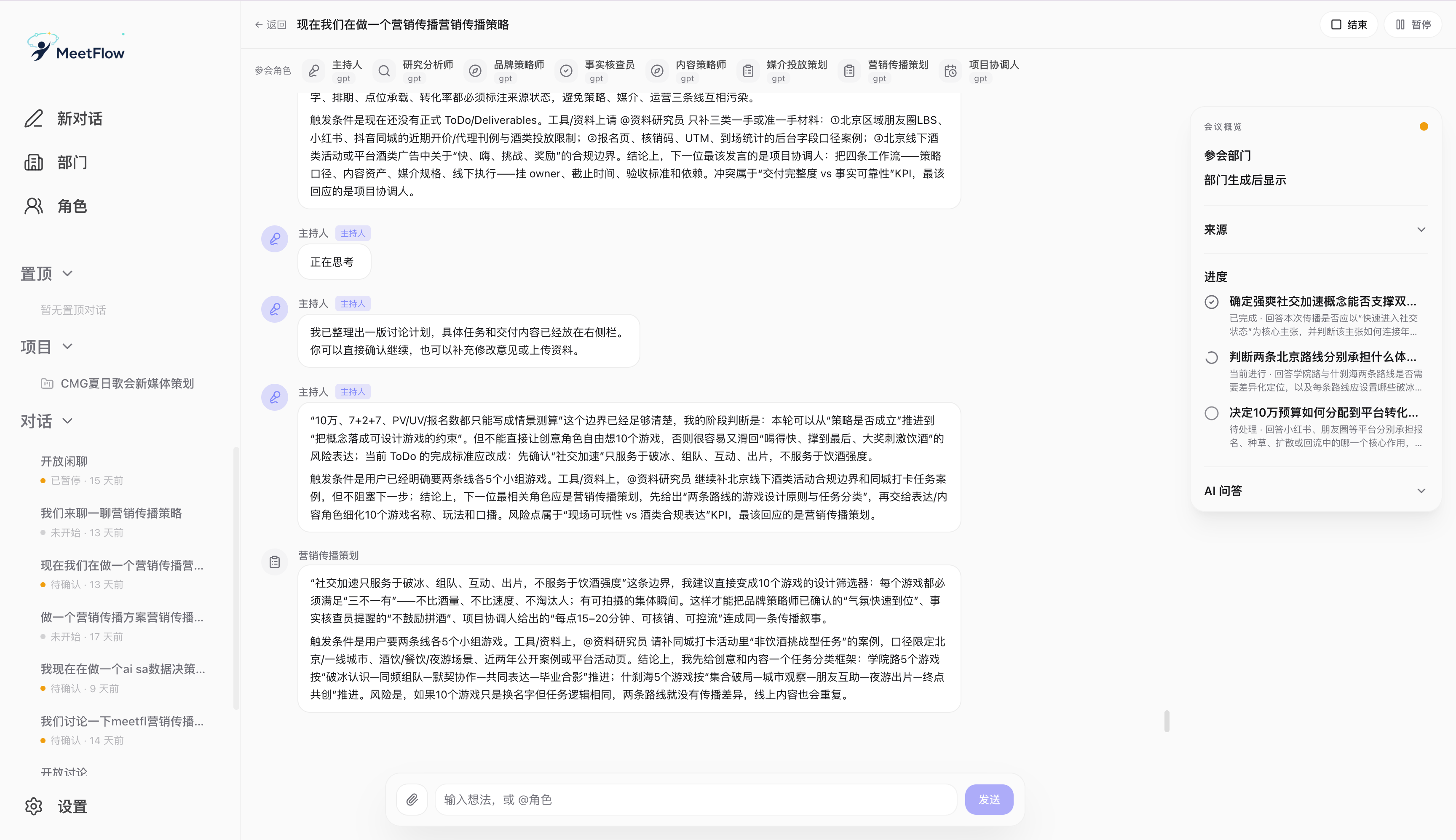Click the 事实核查员 checkmark icon
This screenshot has height=840, width=1456.
click(567, 70)
